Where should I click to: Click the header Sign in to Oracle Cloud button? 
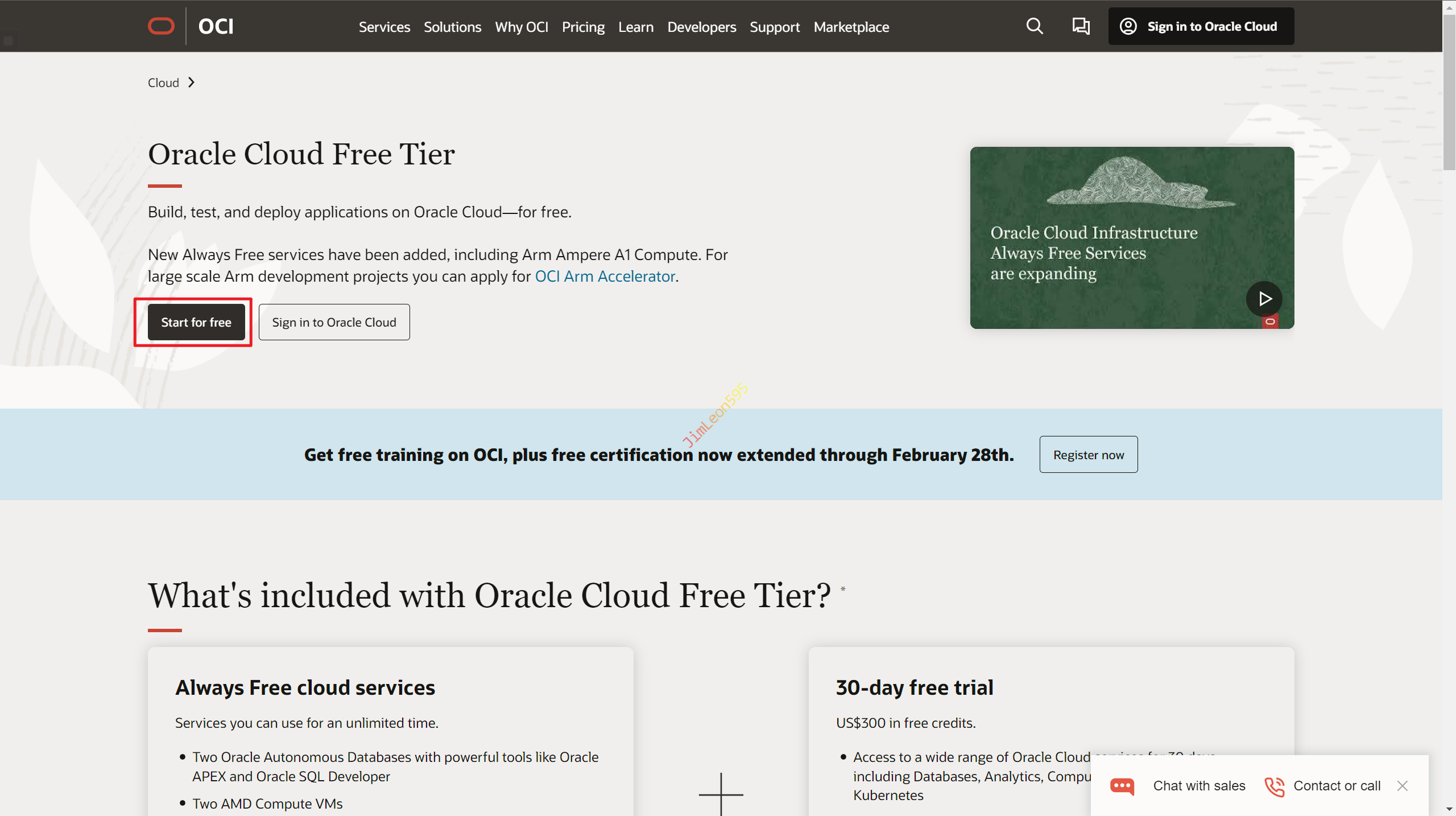(x=1201, y=26)
